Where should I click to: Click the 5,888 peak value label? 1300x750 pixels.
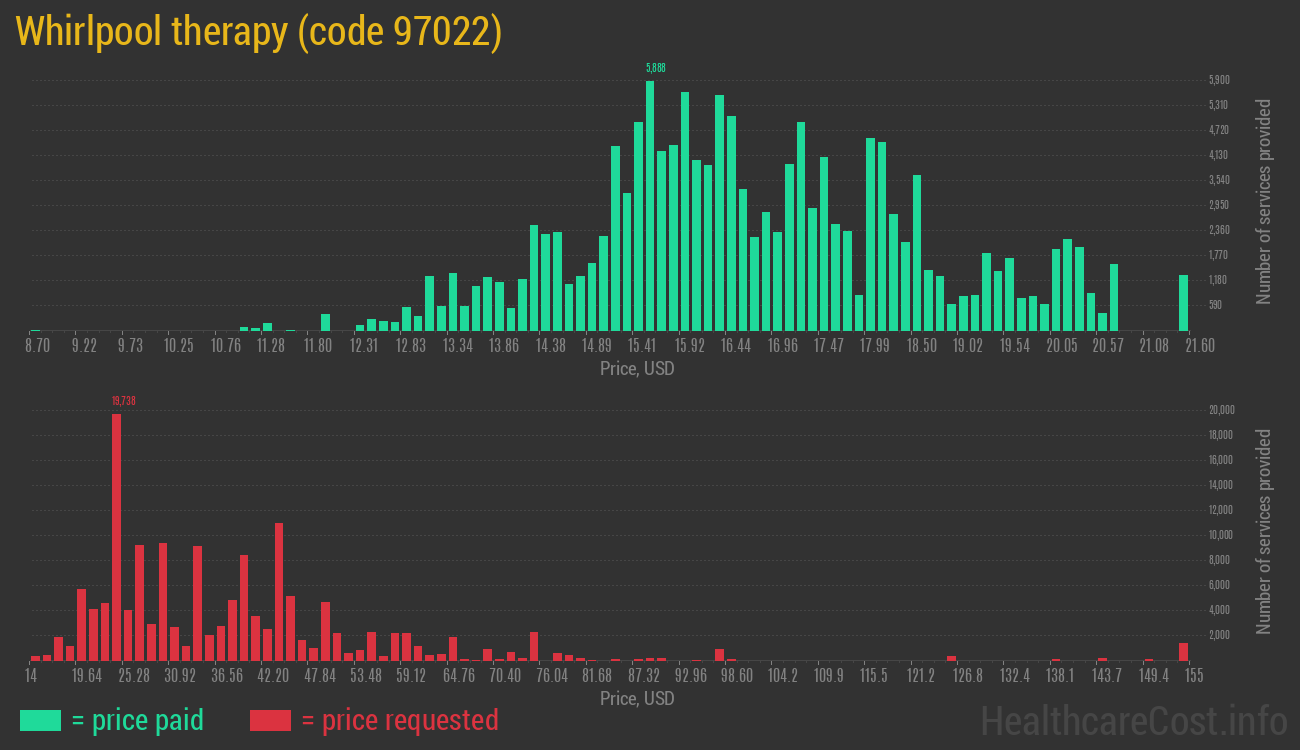point(655,68)
